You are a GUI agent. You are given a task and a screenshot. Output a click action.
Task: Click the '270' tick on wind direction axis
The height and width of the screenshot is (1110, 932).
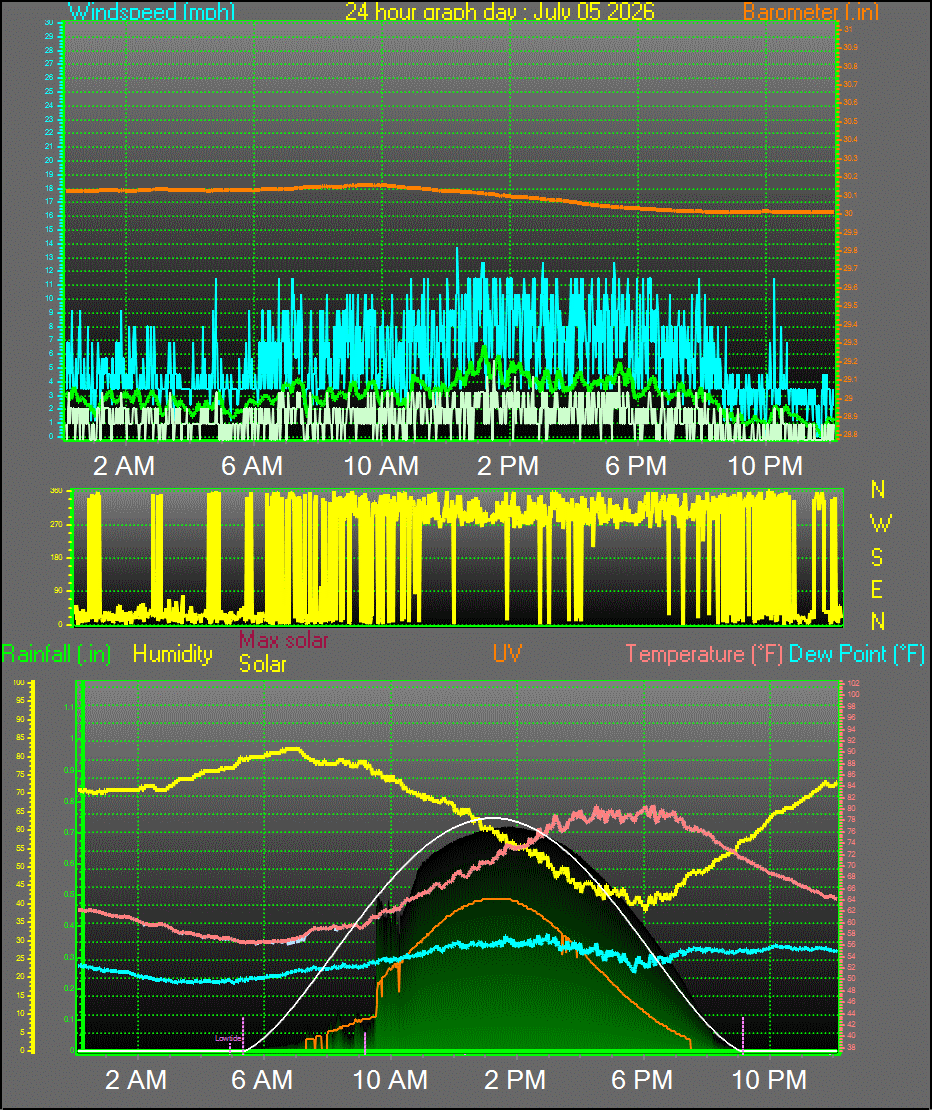click(x=56, y=525)
